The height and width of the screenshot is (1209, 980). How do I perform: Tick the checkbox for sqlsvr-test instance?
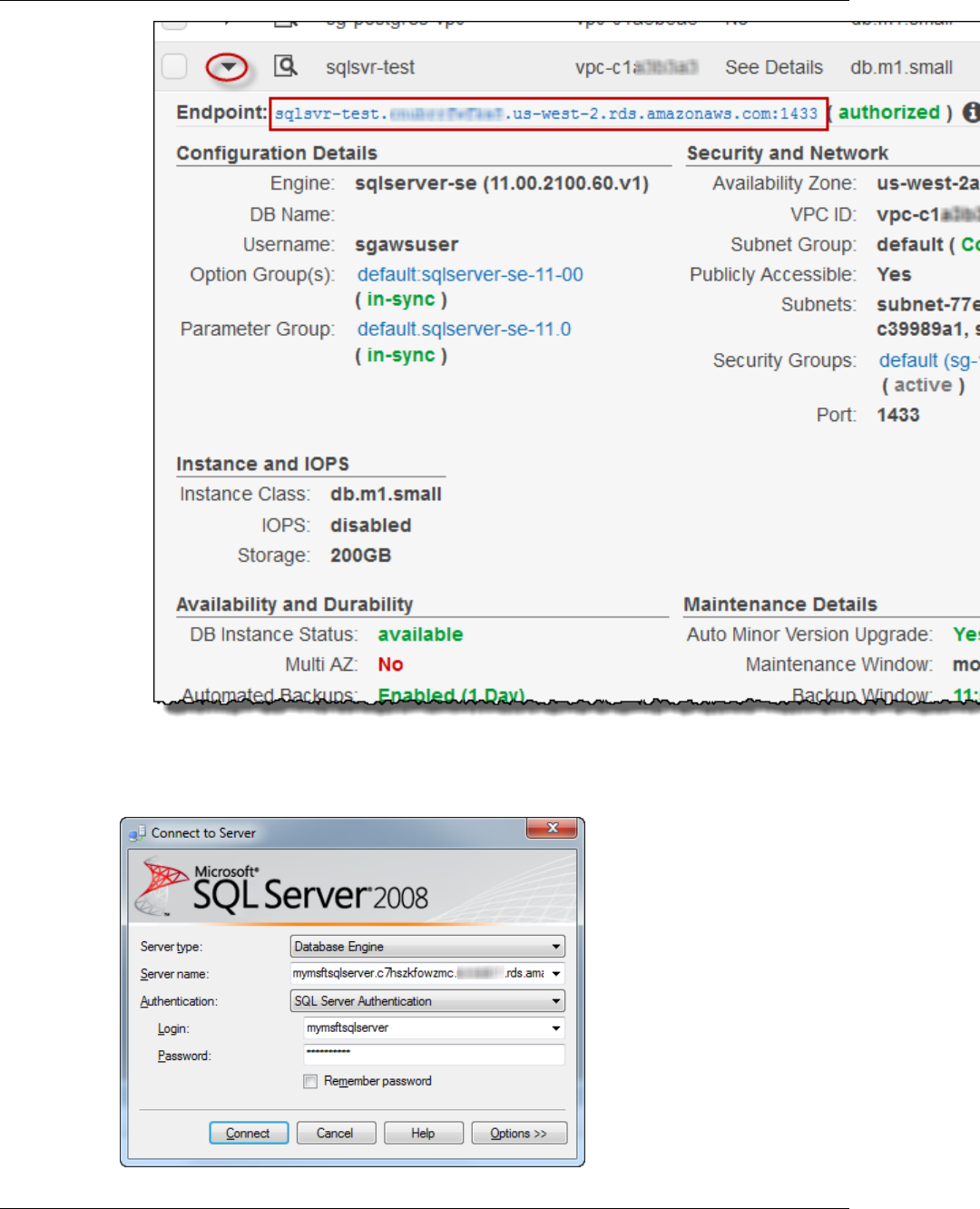click(x=174, y=66)
